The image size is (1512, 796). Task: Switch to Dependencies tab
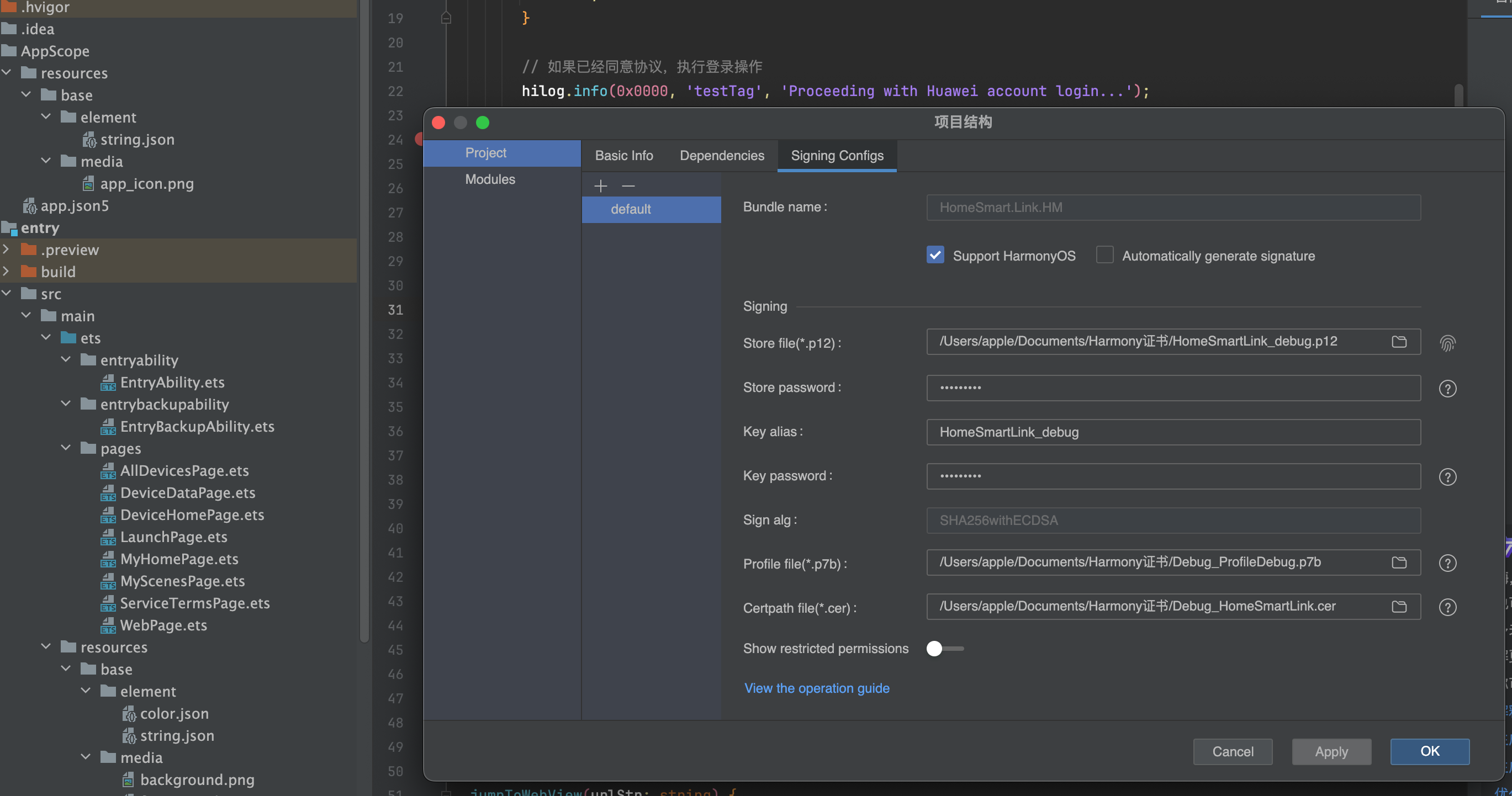coord(722,156)
